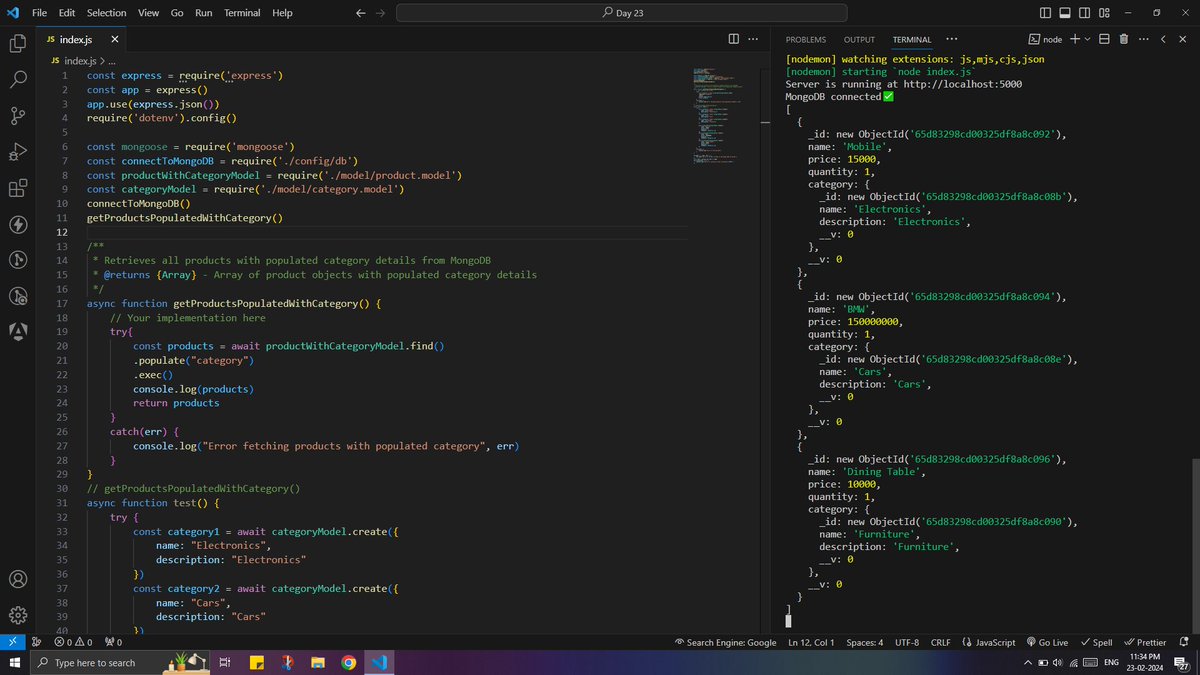Click the split editor right icon
The image size is (1200, 675).
coord(733,39)
